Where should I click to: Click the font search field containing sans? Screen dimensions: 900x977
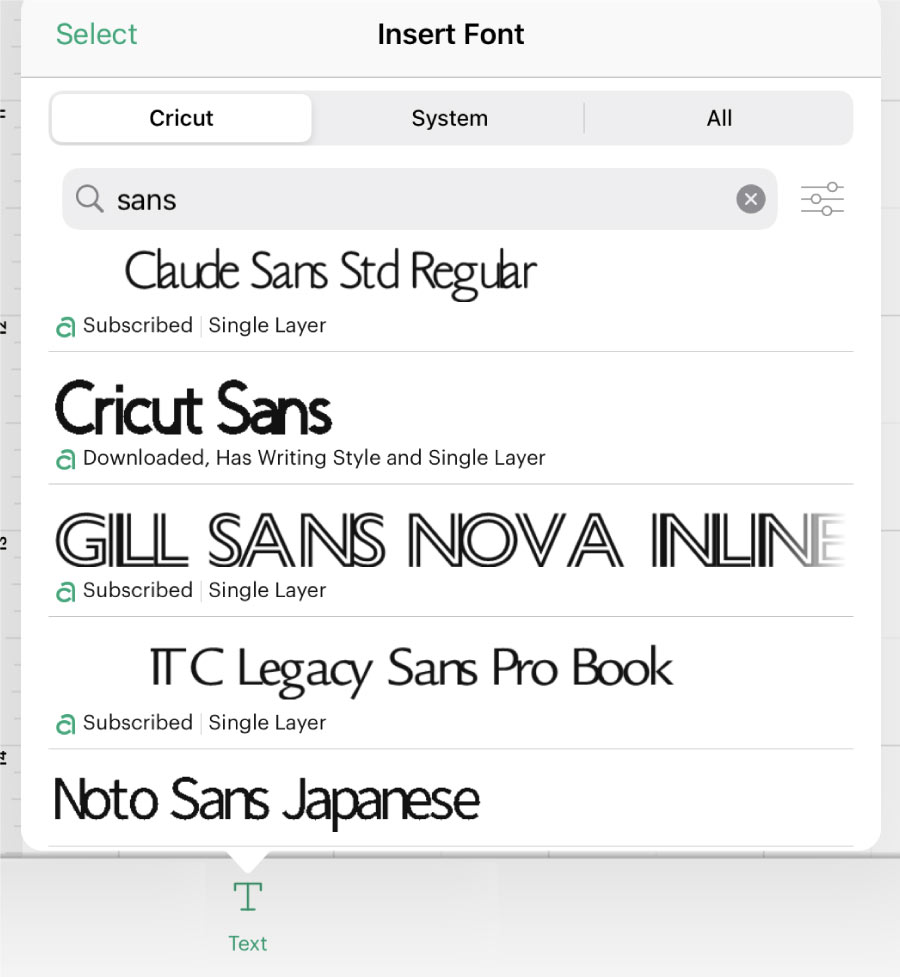[419, 199]
